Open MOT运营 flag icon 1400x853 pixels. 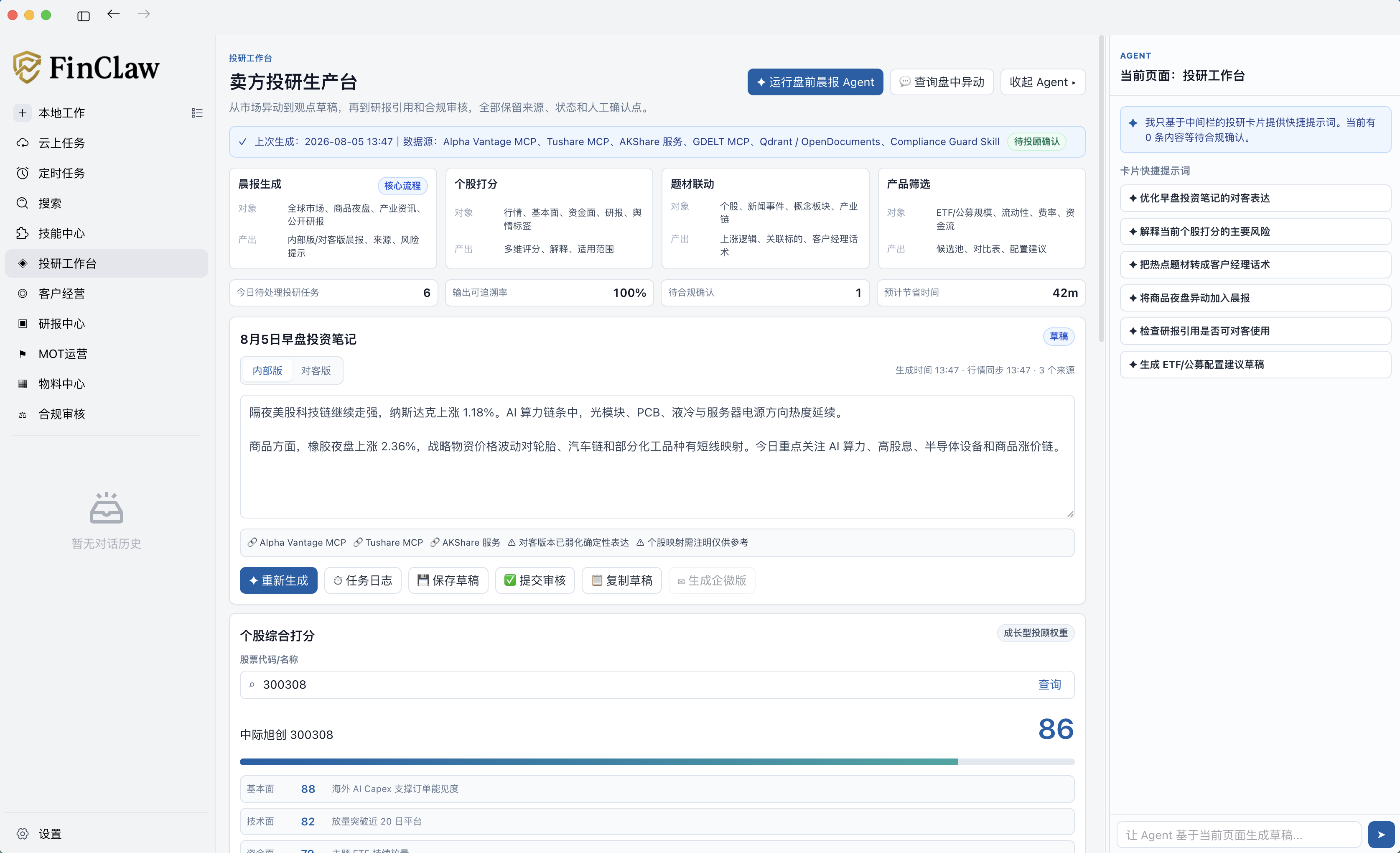click(x=22, y=354)
